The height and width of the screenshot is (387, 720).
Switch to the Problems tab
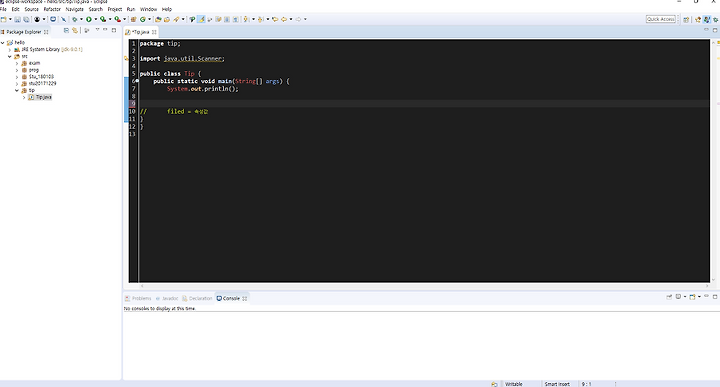(x=138, y=298)
